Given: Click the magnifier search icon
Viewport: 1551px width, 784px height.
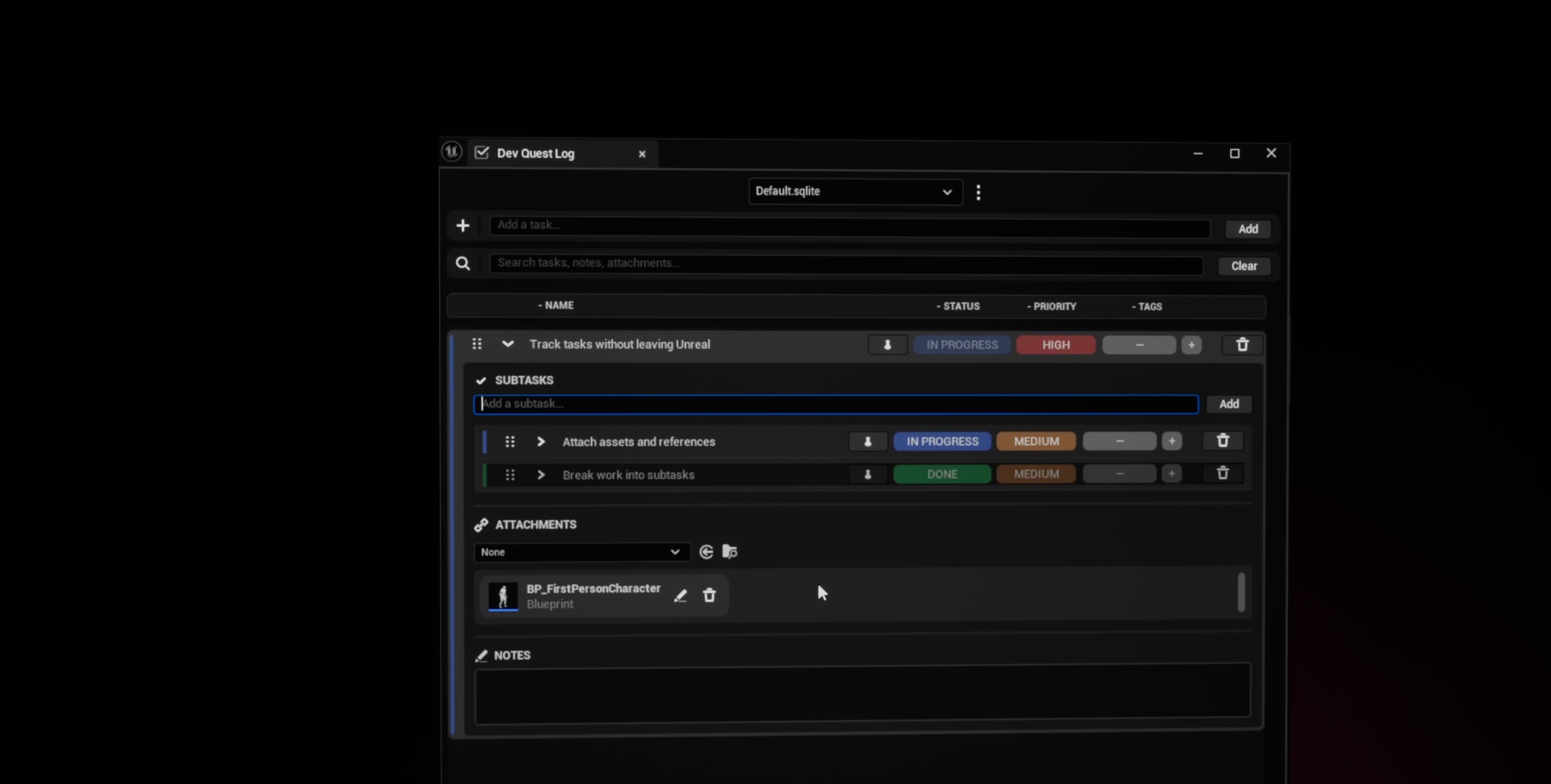Looking at the screenshot, I should click(463, 263).
